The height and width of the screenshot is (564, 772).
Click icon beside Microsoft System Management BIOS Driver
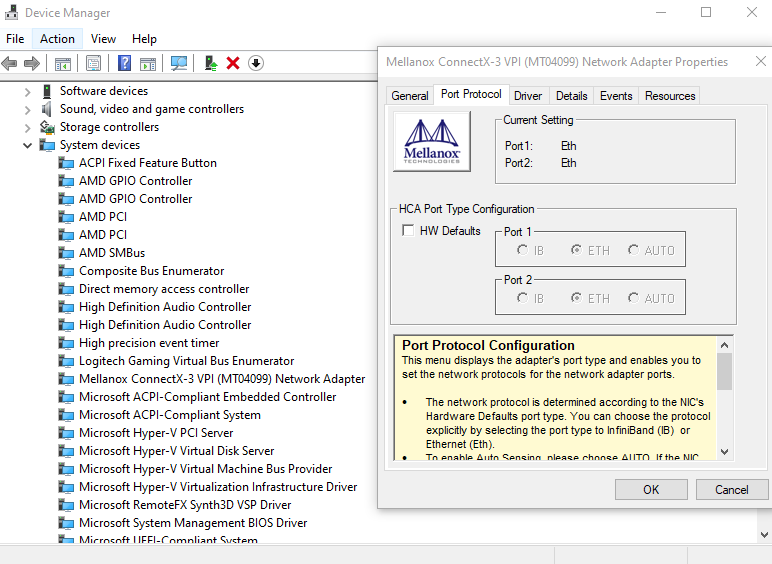(x=66, y=523)
